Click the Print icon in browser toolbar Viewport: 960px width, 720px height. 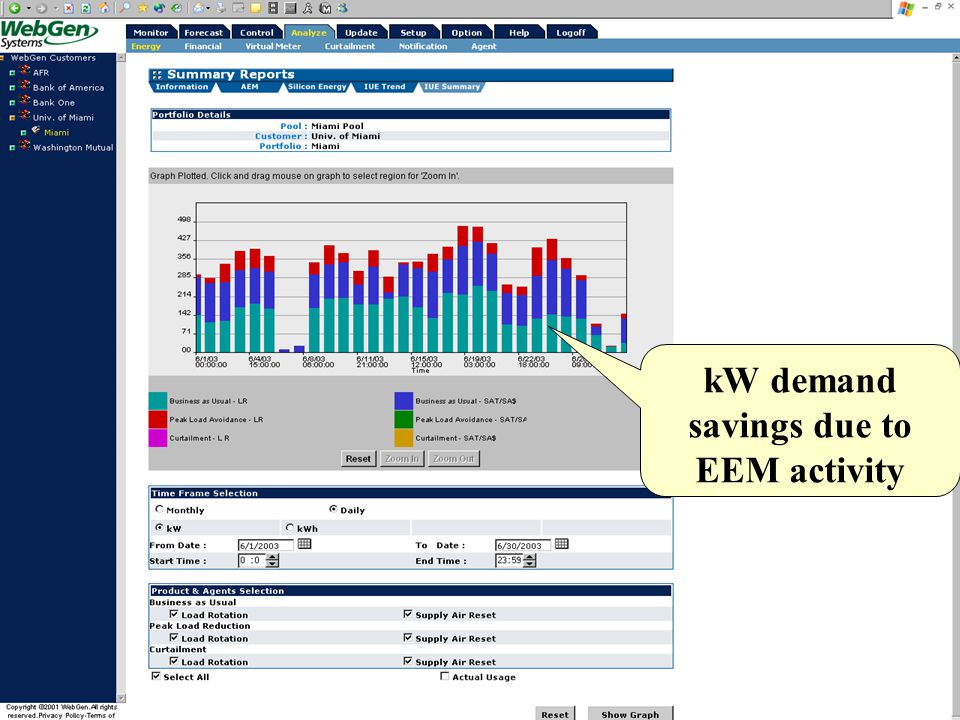(x=221, y=8)
